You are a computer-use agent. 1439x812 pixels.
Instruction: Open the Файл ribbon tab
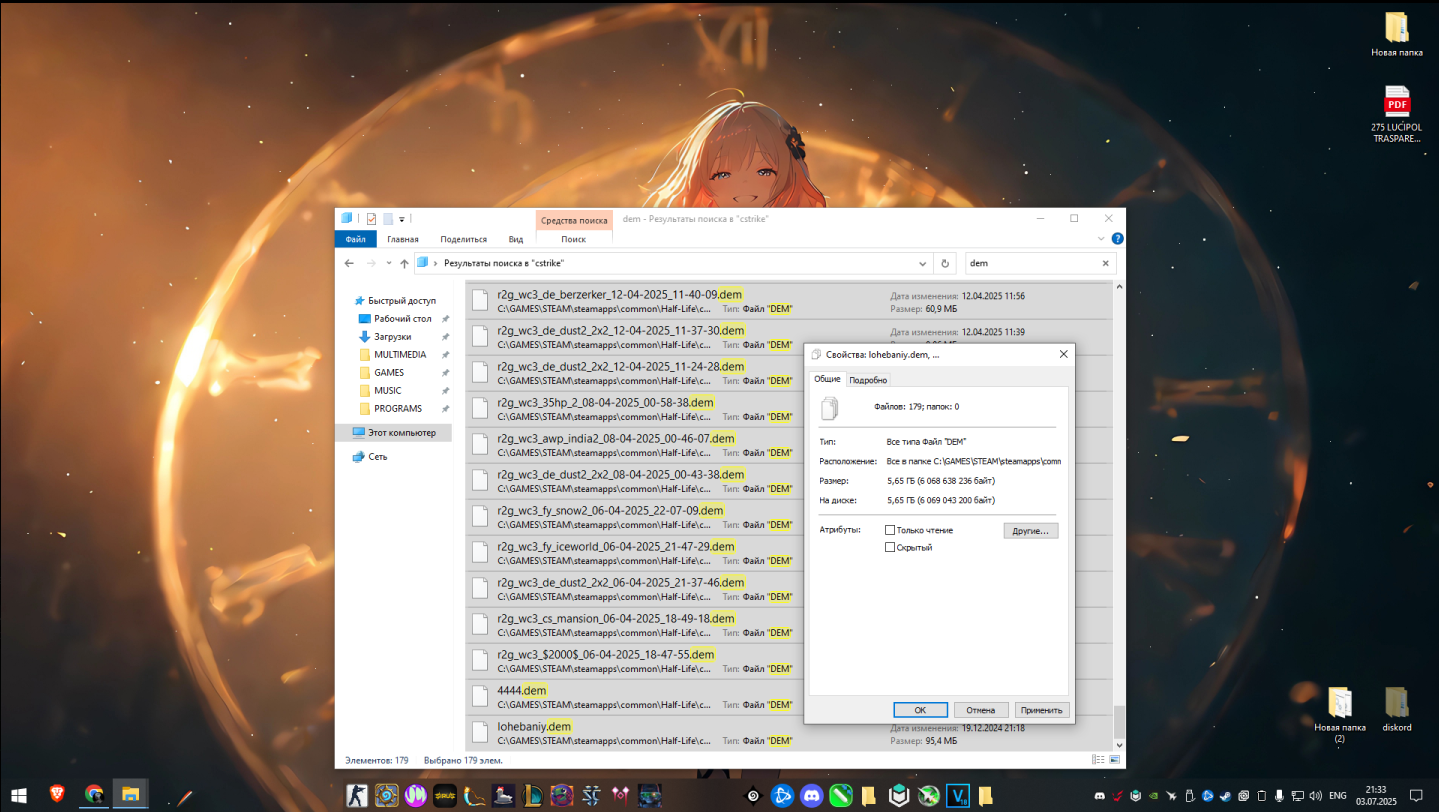[x=355, y=239]
